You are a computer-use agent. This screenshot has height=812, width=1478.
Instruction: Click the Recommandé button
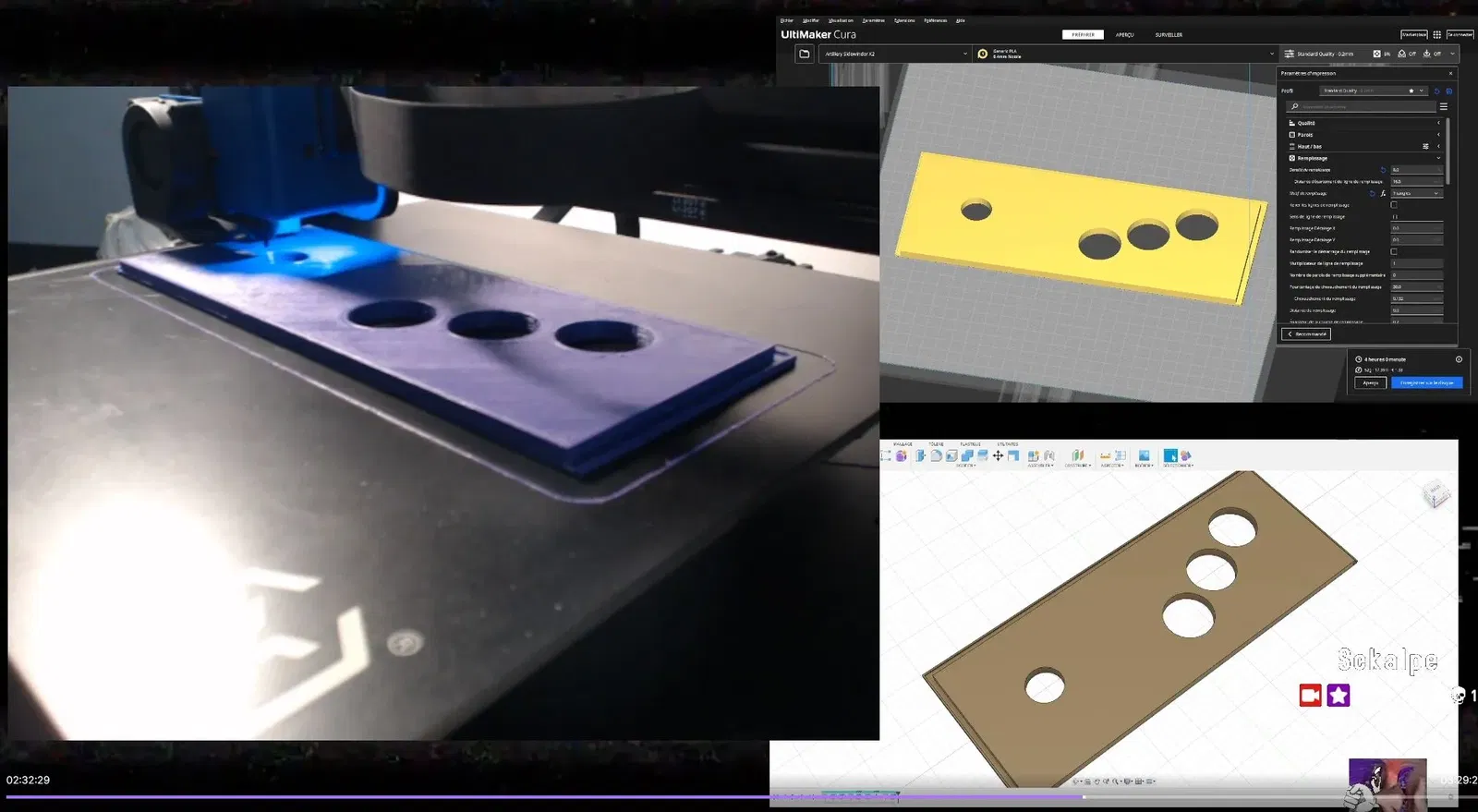[1306, 333]
